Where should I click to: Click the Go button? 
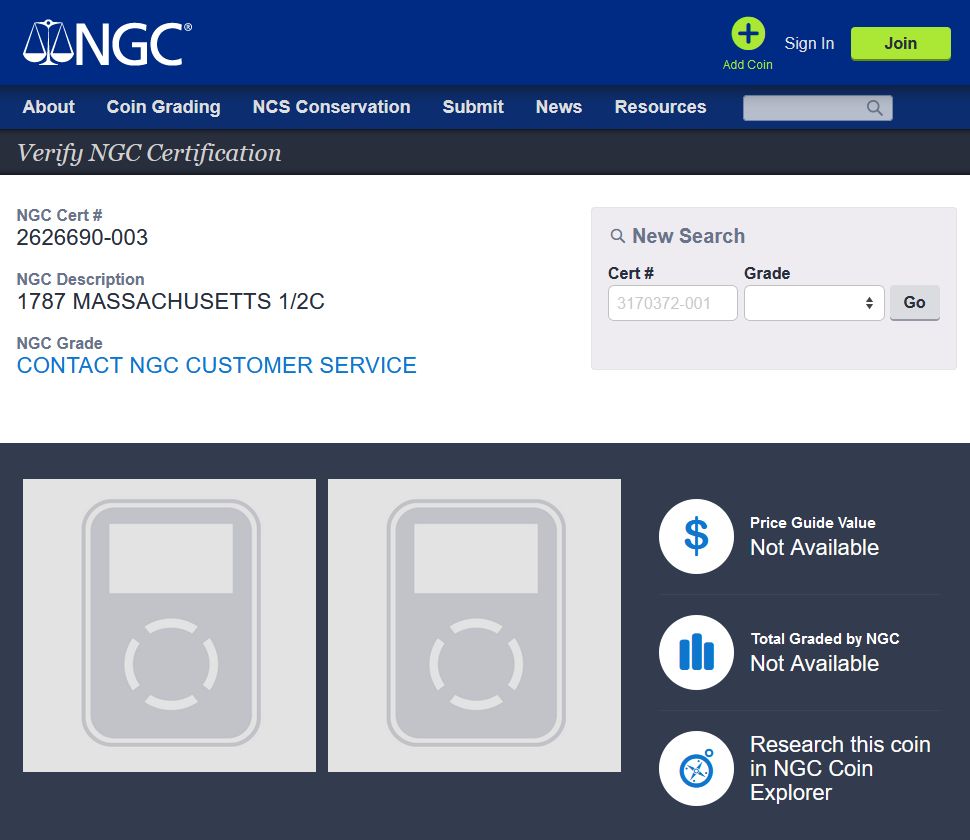pyautogui.click(x=914, y=302)
